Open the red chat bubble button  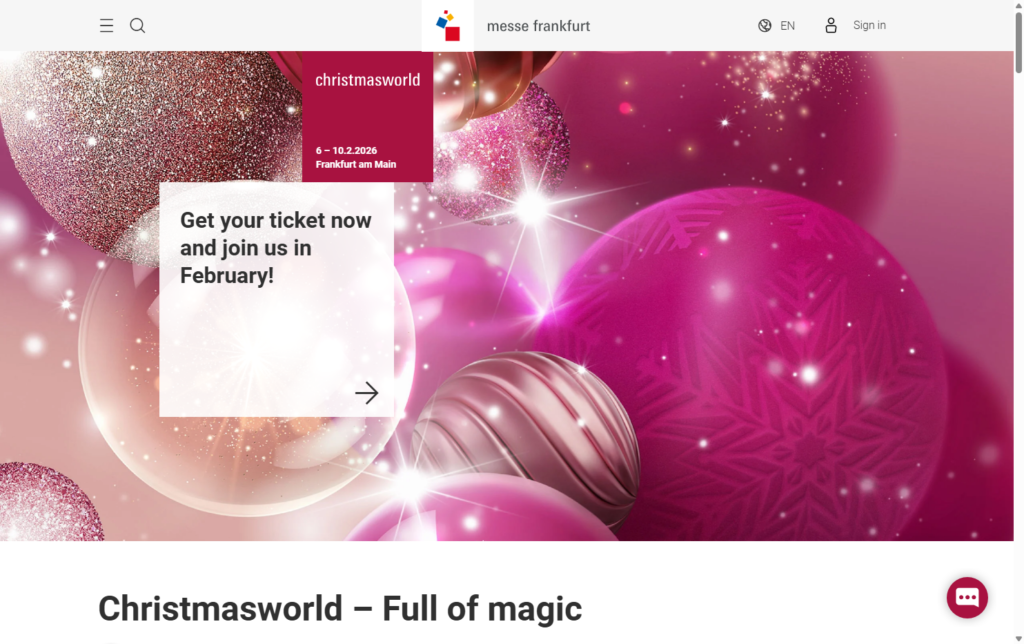[967, 597]
